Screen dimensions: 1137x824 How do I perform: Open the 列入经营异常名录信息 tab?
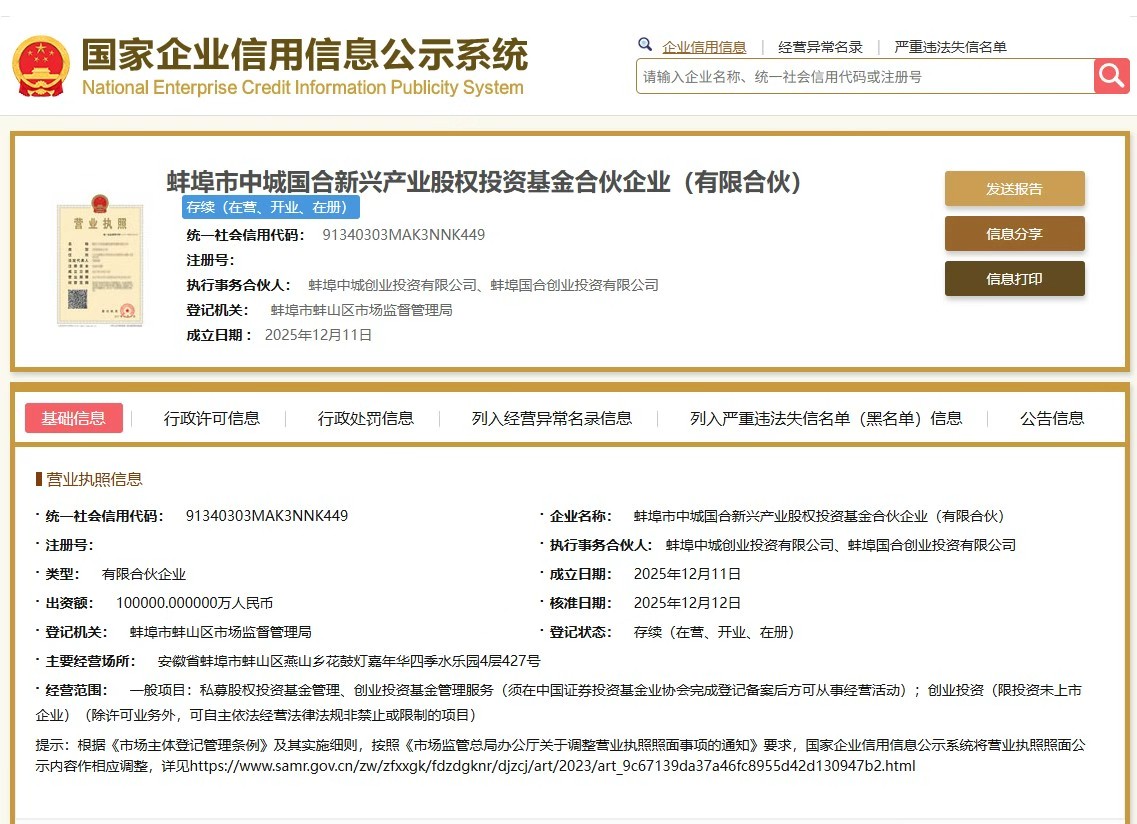(x=552, y=418)
